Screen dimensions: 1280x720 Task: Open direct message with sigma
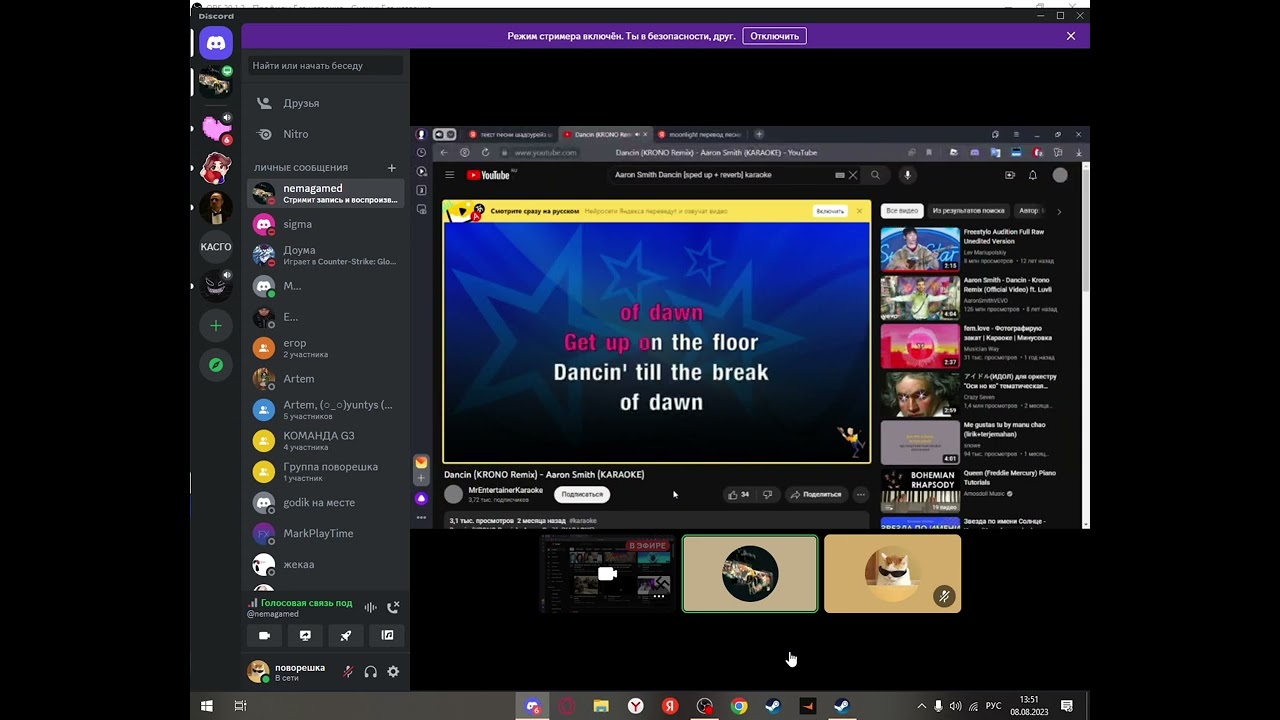pyautogui.click(x=326, y=224)
